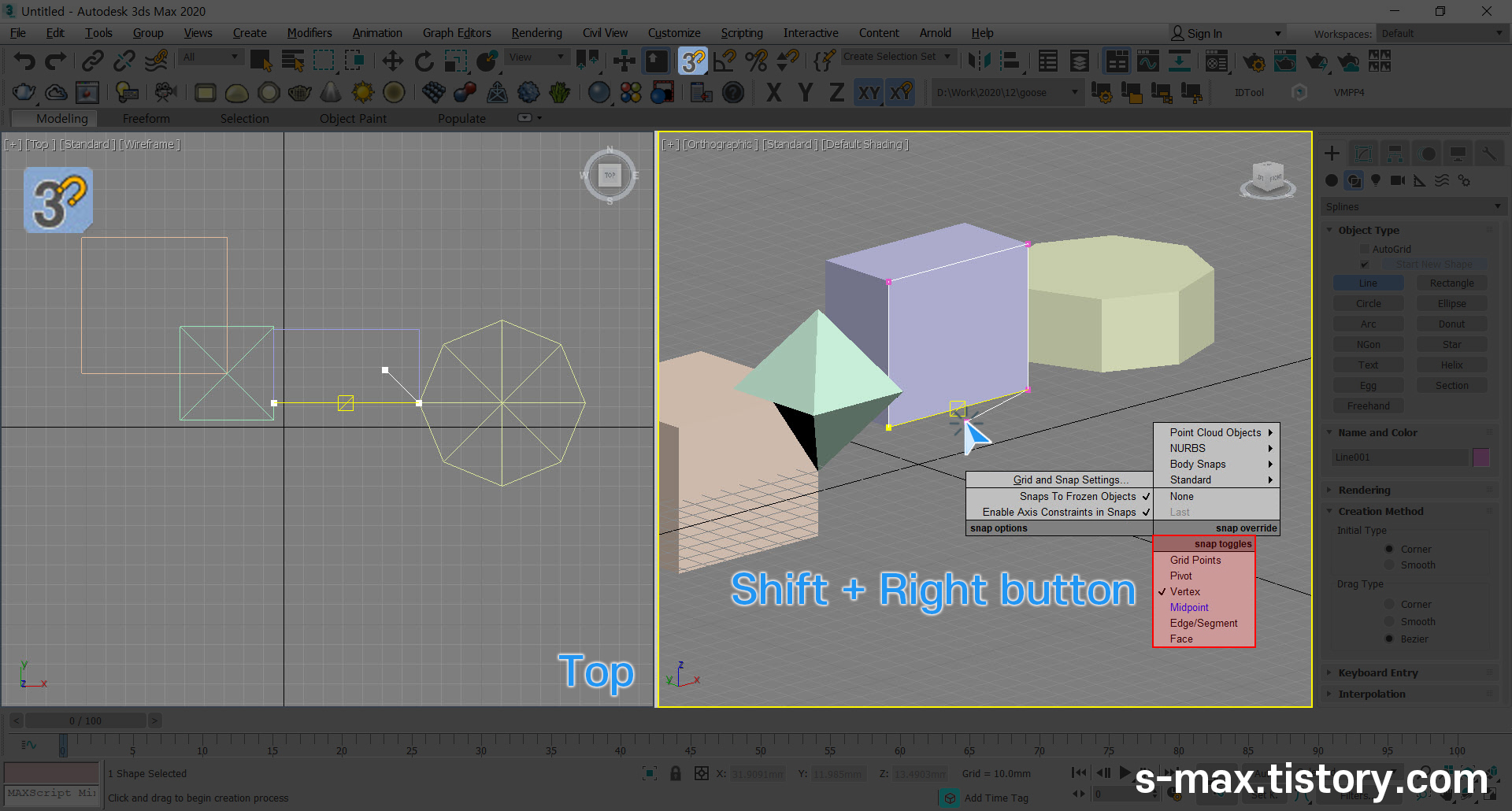Click the 0 / 100 time slider
This screenshot has width=1512, height=811.
(85, 720)
